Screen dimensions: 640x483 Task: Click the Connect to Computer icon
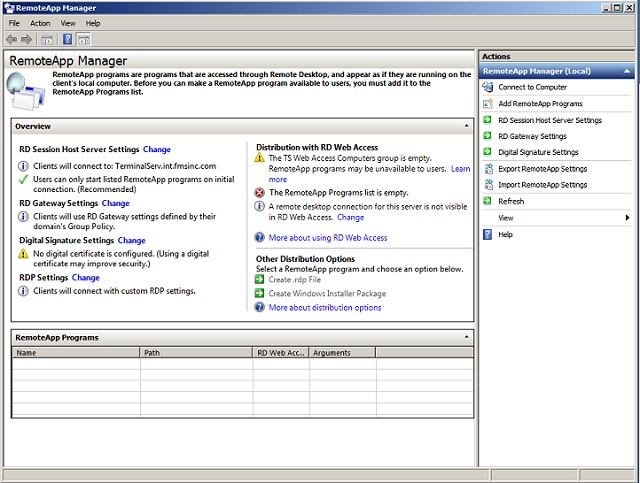[x=488, y=88]
